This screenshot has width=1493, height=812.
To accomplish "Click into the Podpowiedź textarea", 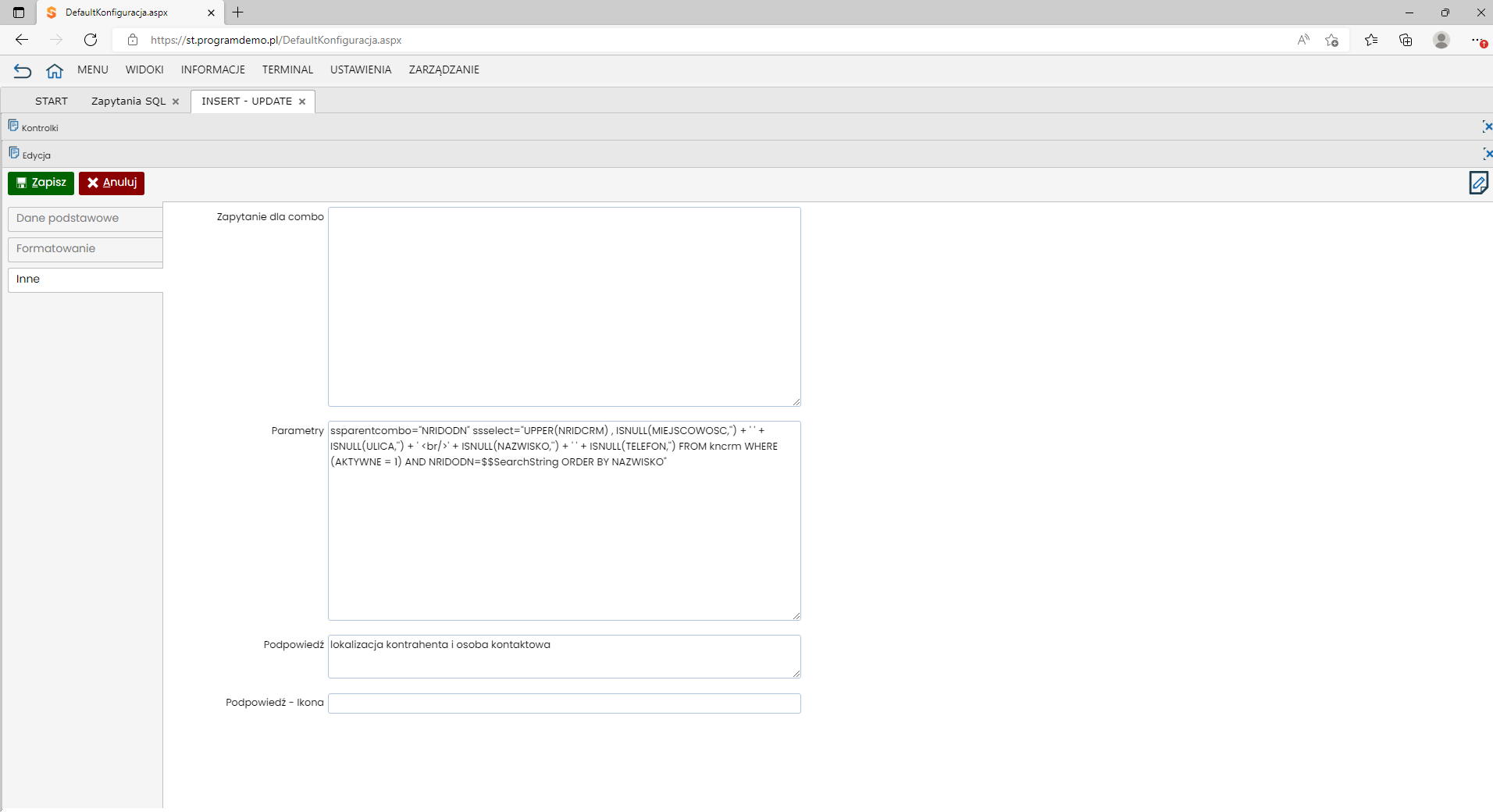I will pos(565,657).
